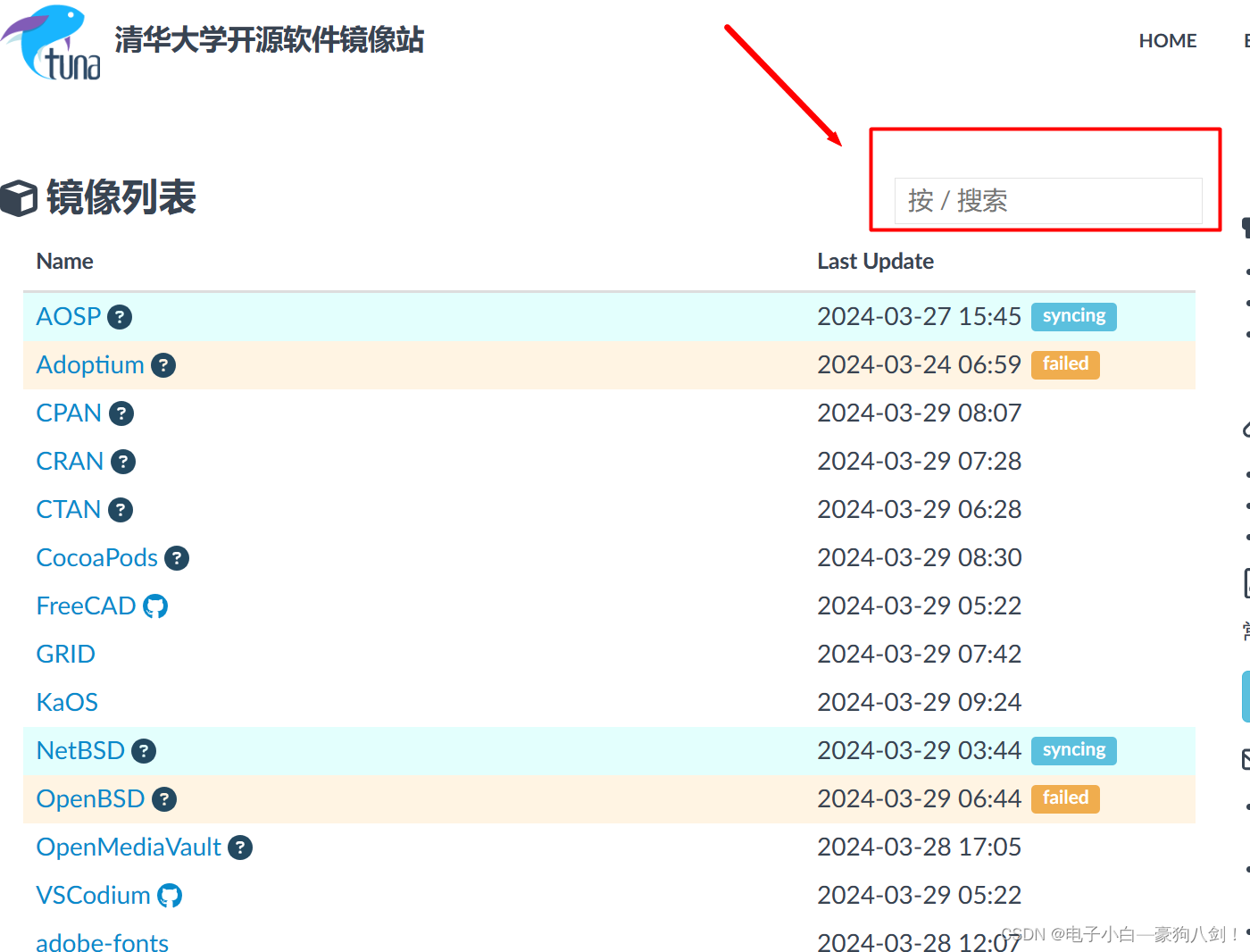Select timestamp 2024-03-29 07:28 for CRAN

[x=919, y=461]
